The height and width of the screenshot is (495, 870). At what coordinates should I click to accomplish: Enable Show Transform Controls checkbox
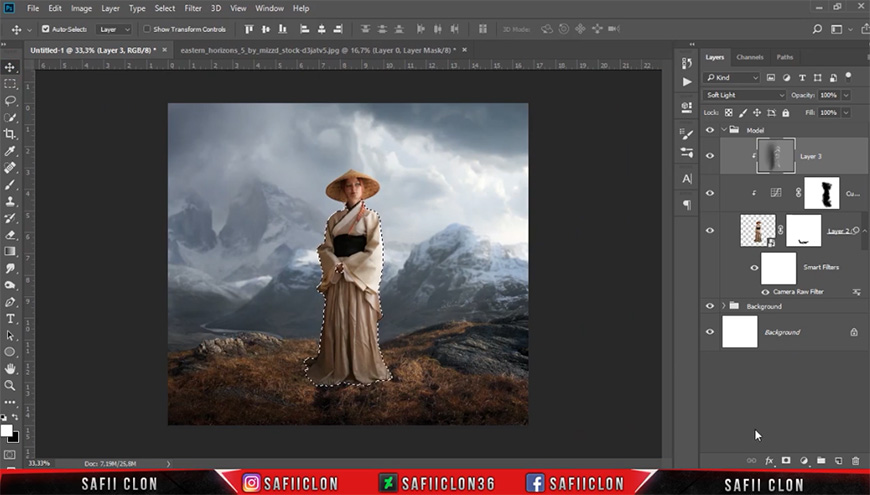click(x=147, y=29)
